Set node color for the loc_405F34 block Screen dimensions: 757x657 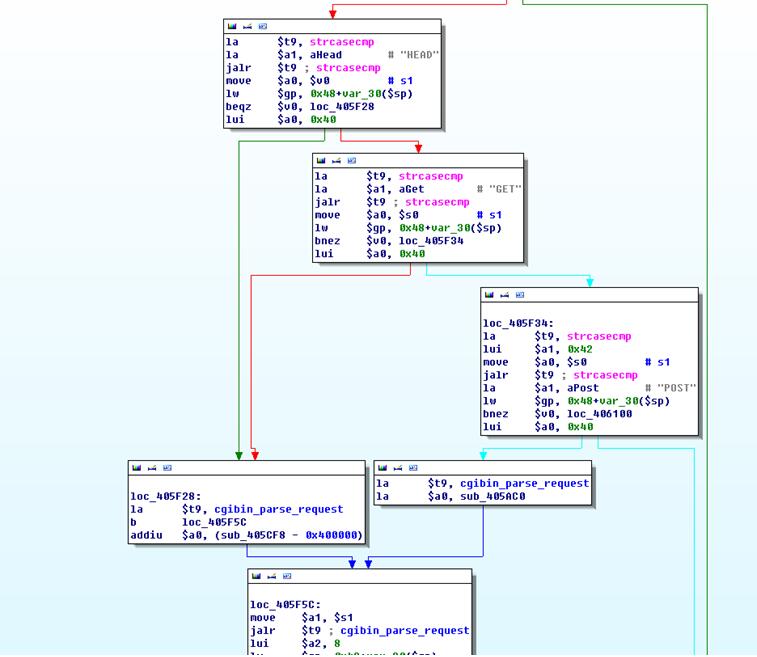[489, 295]
